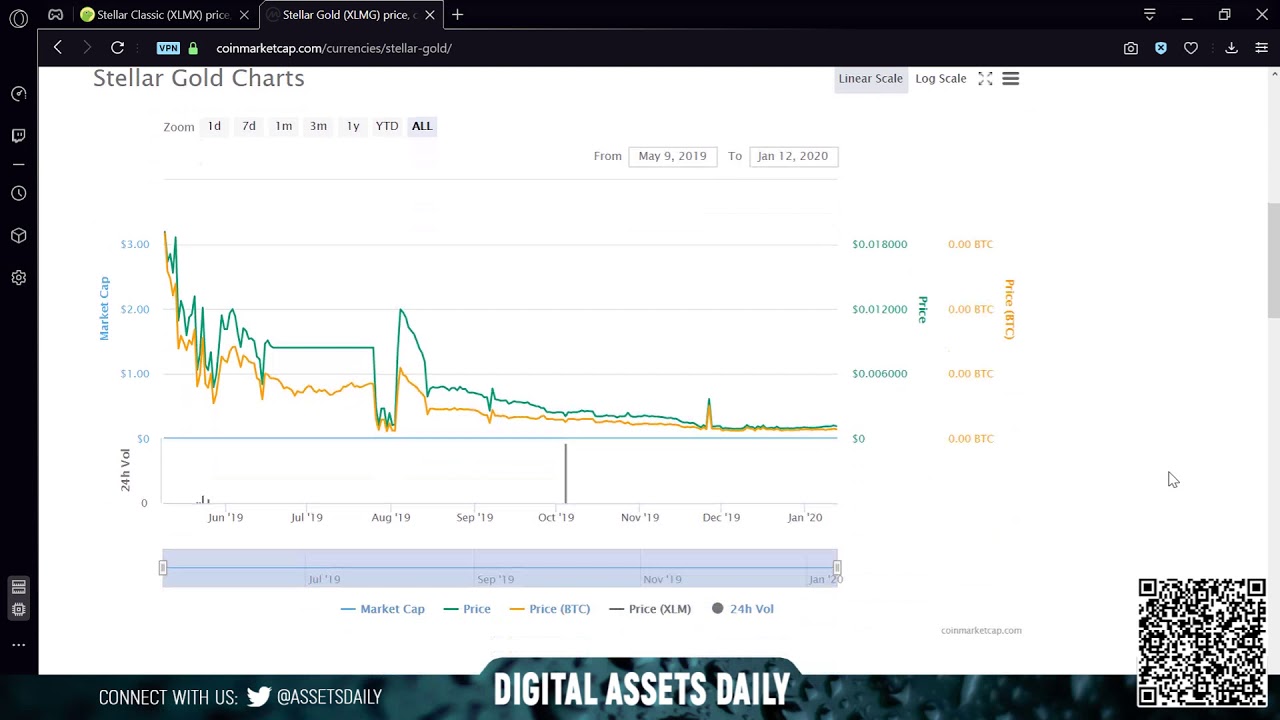This screenshot has width=1280, height=720.
Task: Set zoom to 7d
Action: (x=249, y=126)
